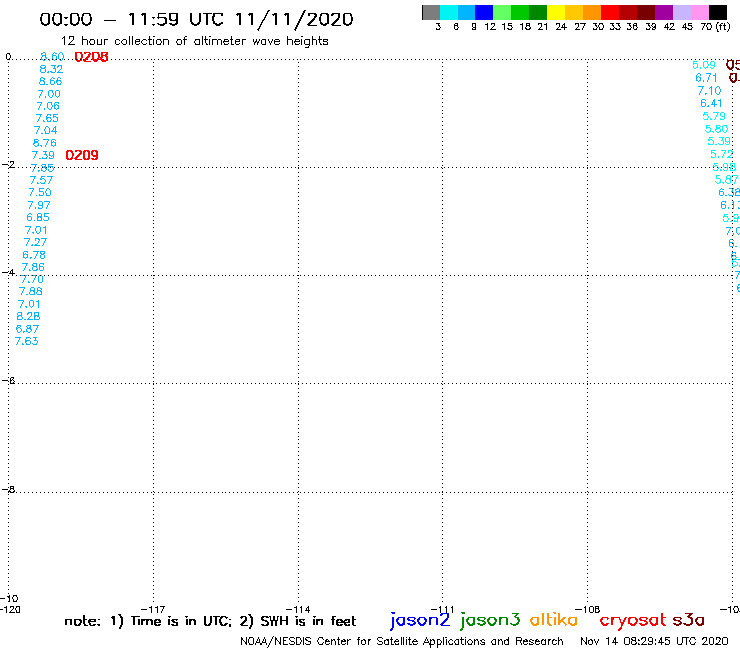Click the latitude axis label -8
This screenshot has width=740, height=650.
tap(9, 490)
